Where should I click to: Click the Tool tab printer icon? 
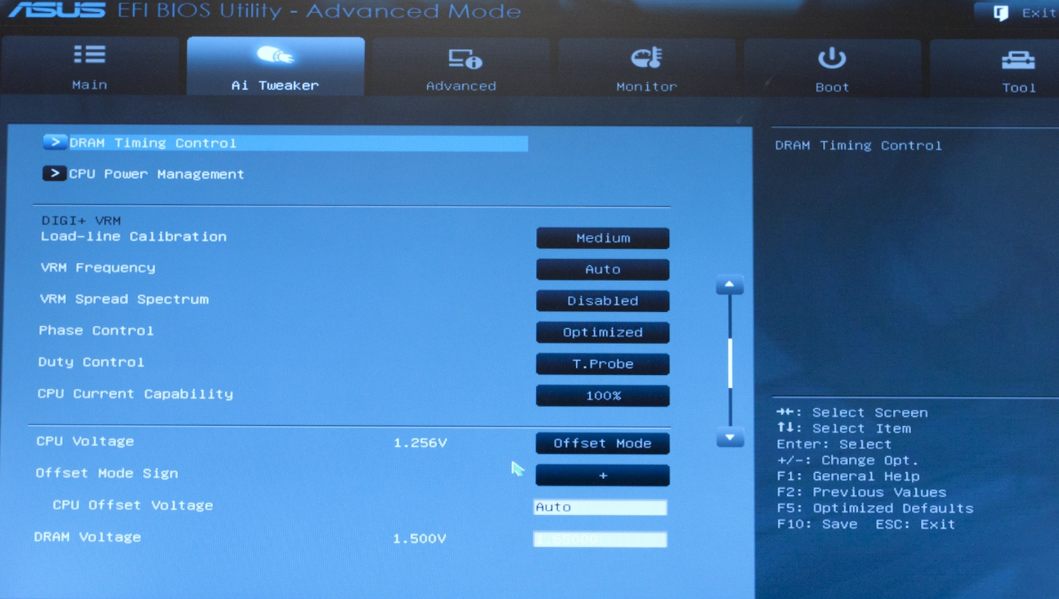tap(1018, 60)
